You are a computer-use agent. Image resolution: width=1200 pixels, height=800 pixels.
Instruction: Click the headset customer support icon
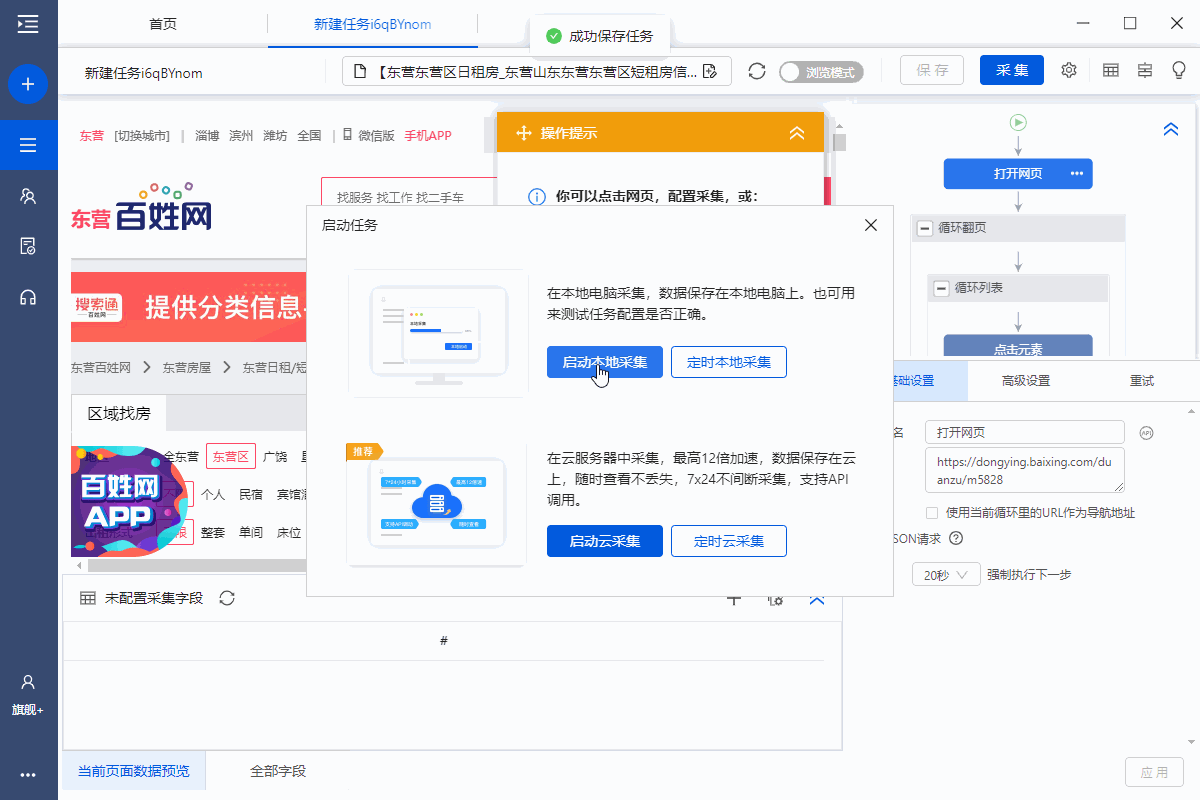28,297
